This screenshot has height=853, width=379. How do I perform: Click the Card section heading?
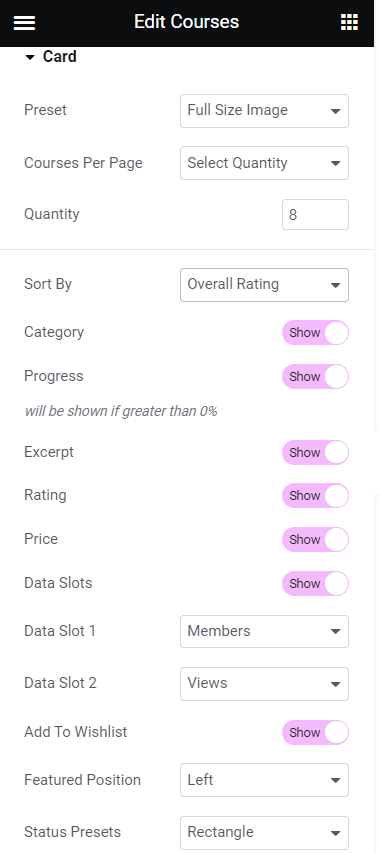(x=60, y=57)
